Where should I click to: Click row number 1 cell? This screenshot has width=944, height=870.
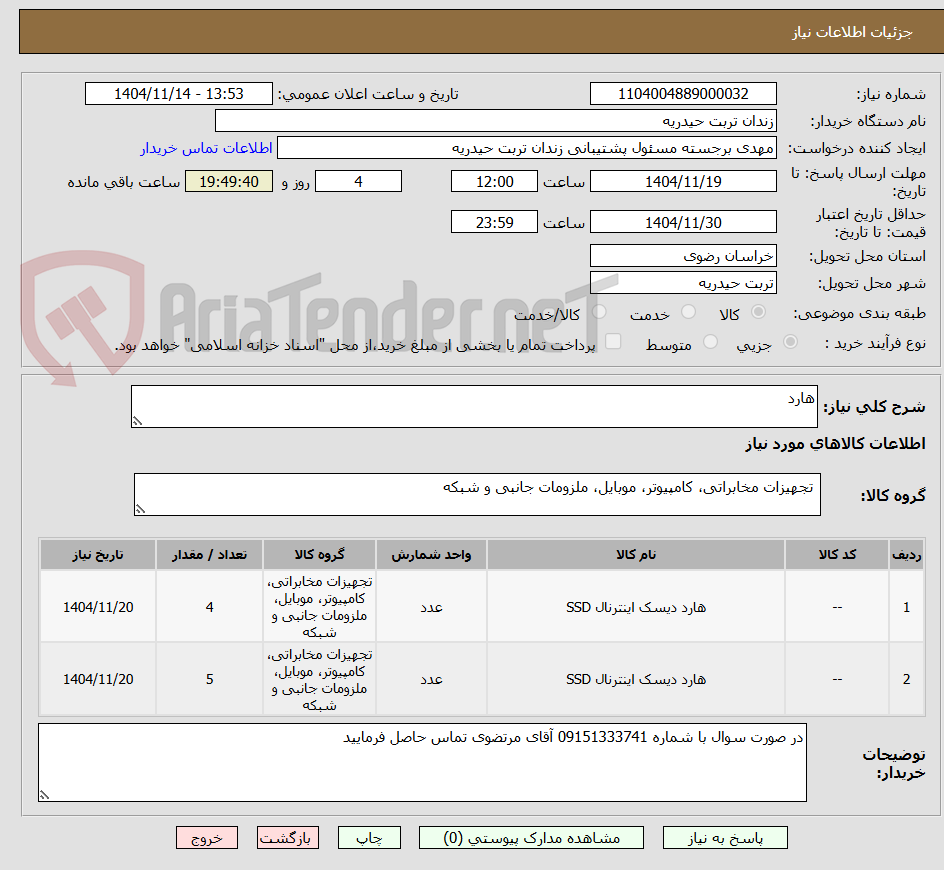907,607
